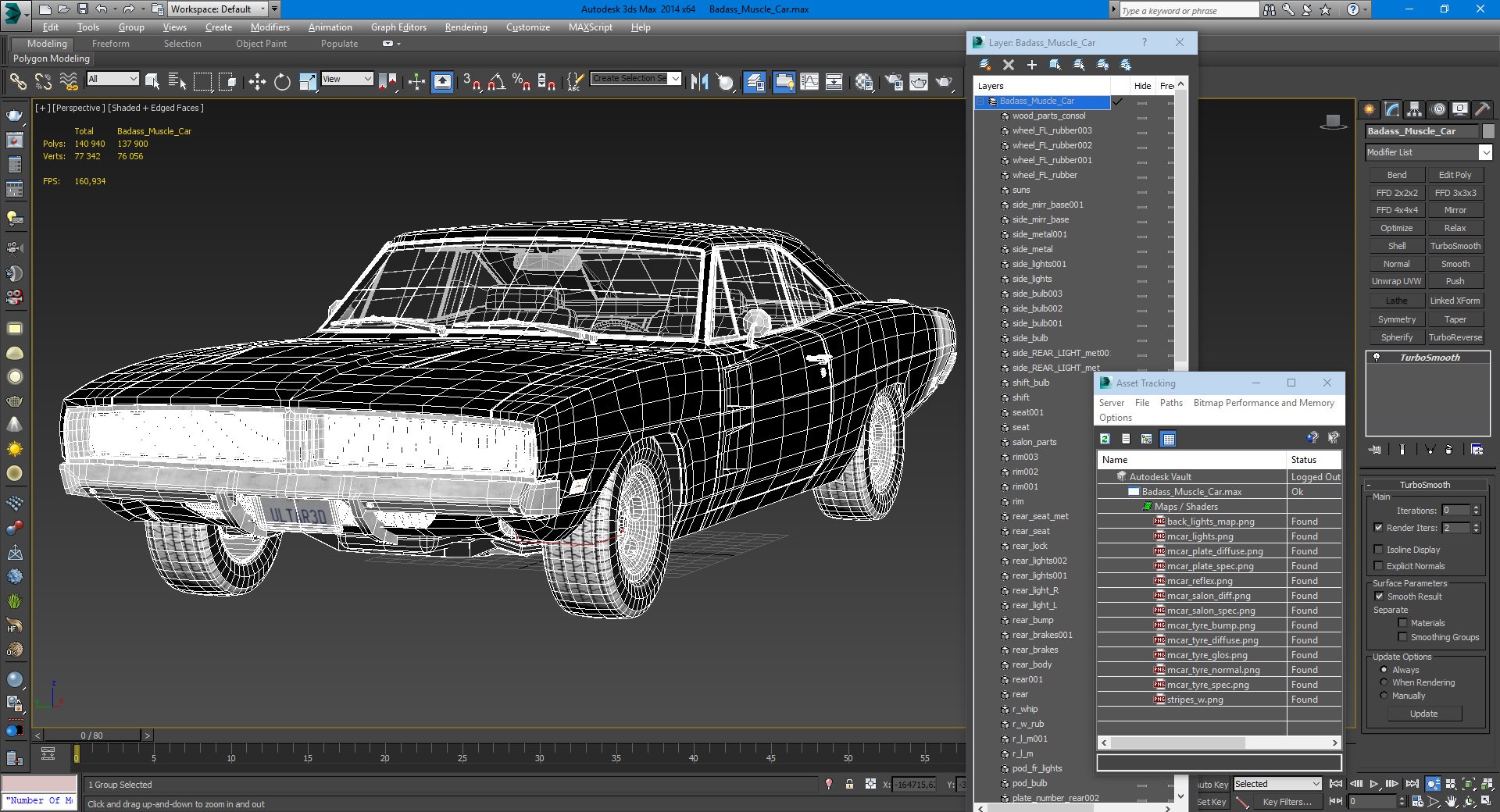Click Refresh icon in Asset Tracking
Screen dimensions: 1500x812
click(1105, 439)
